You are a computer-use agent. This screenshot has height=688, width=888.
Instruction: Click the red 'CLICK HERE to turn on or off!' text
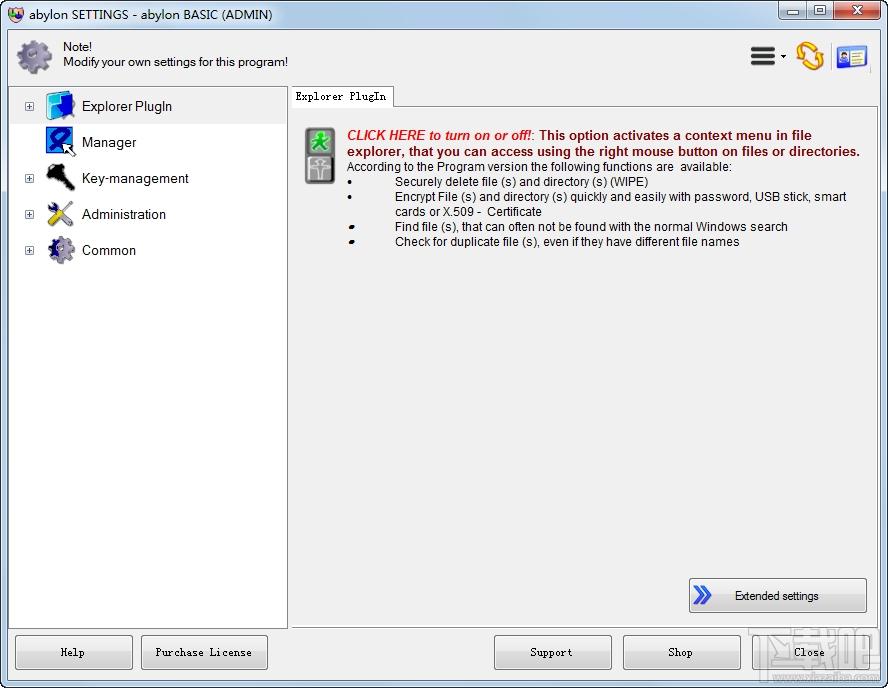pos(439,135)
